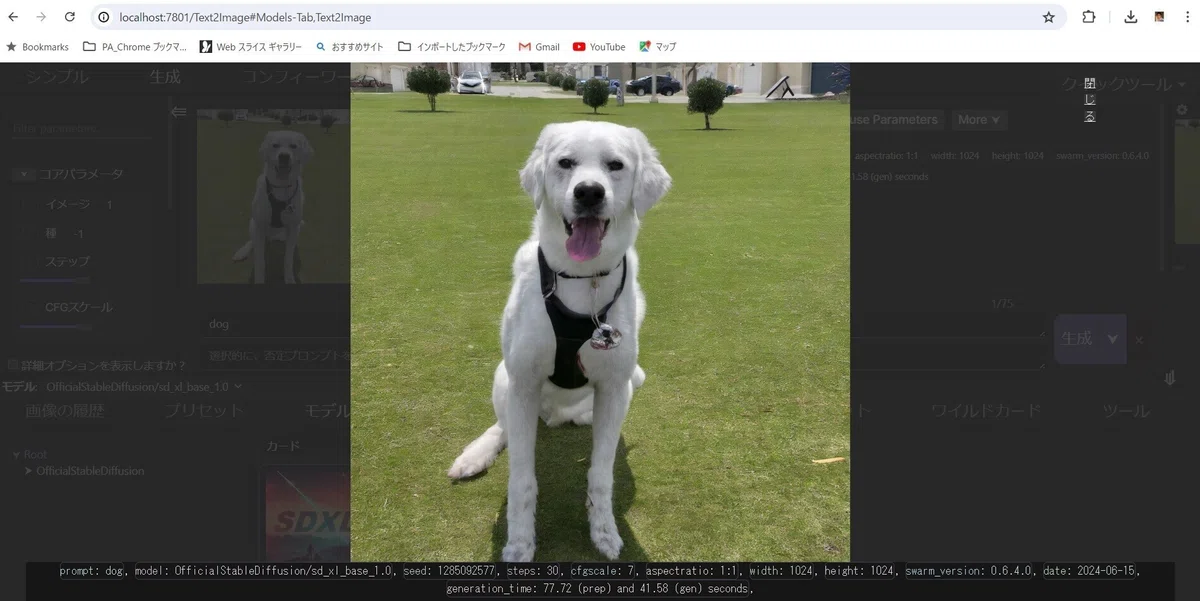Screen dimensions: 1200x601
Task: Open the カード view dropdown
Action: click(x=283, y=446)
